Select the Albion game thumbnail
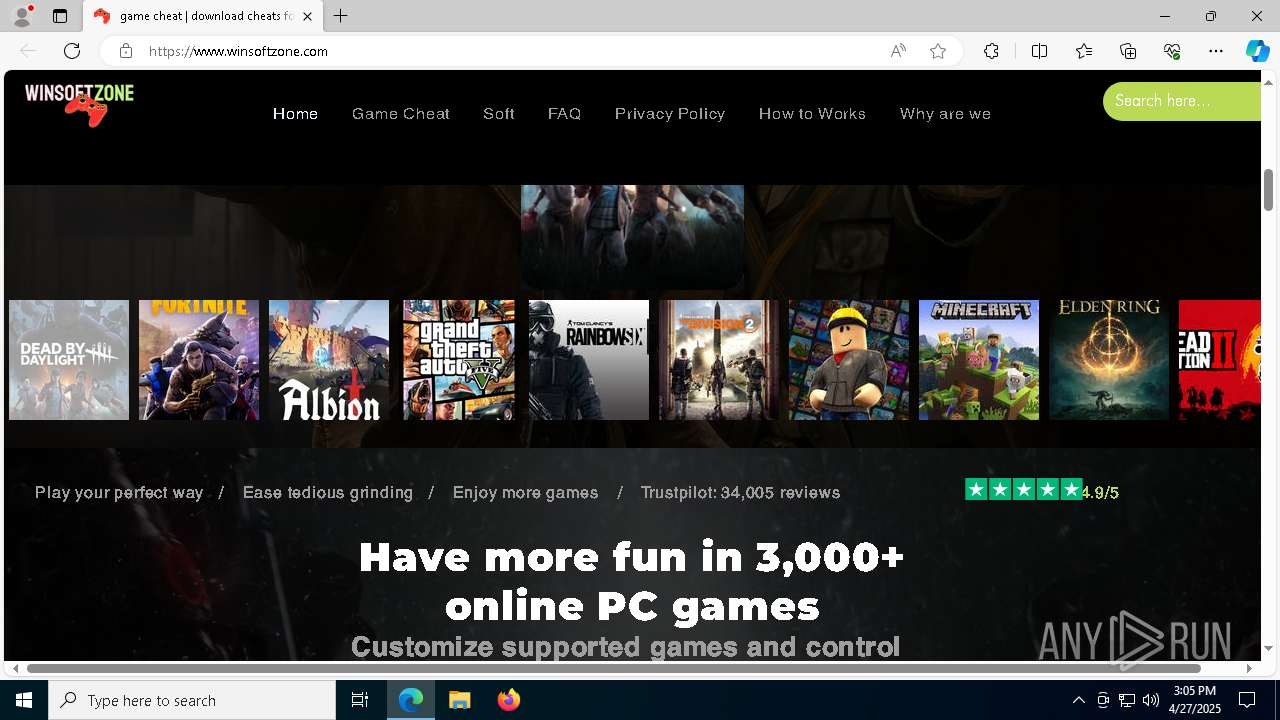This screenshot has width=1280, height=720. click(x=329, y=360)
